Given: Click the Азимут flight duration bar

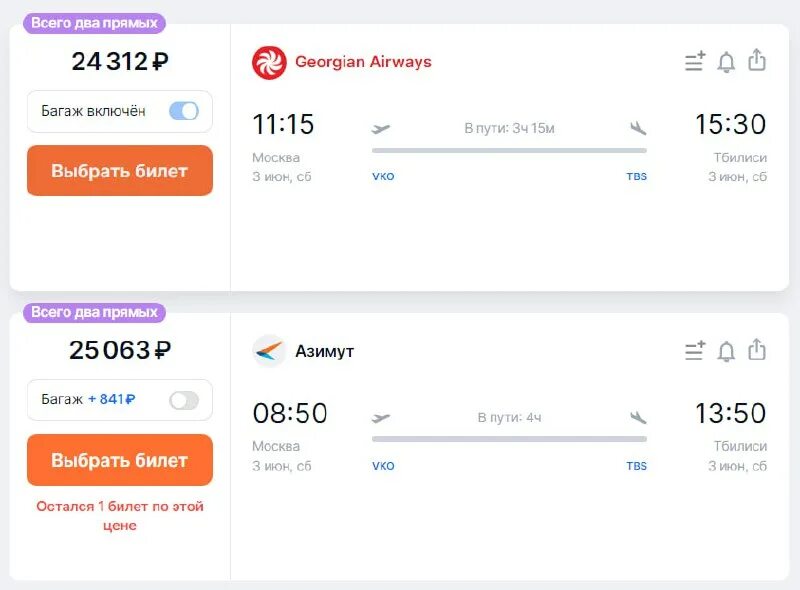Looking at the screenshot, I should [x=509, y=440].
